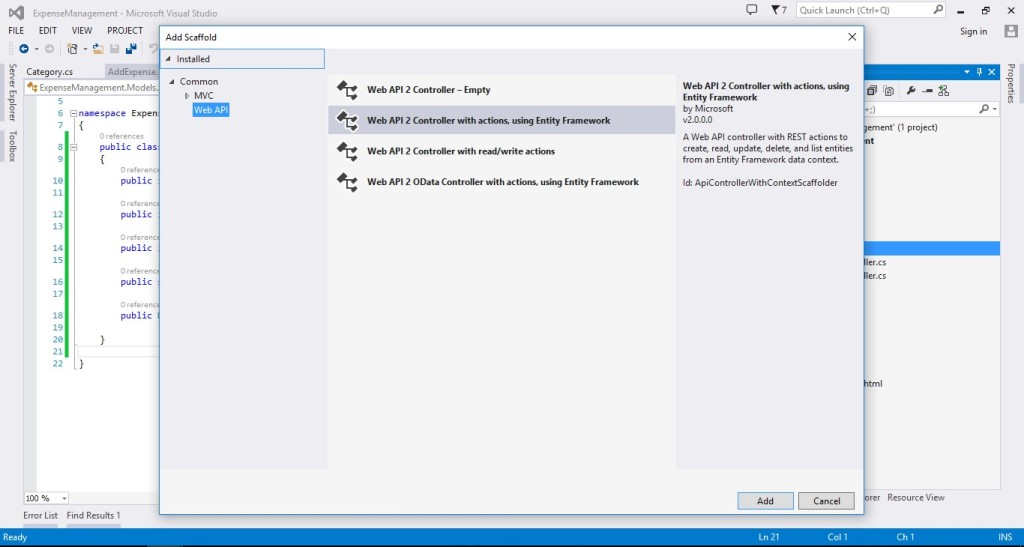This screenshot has width=1024, height=547.
Task: Click the Quick Launch magnifier icon
Action: coord(938,10)
